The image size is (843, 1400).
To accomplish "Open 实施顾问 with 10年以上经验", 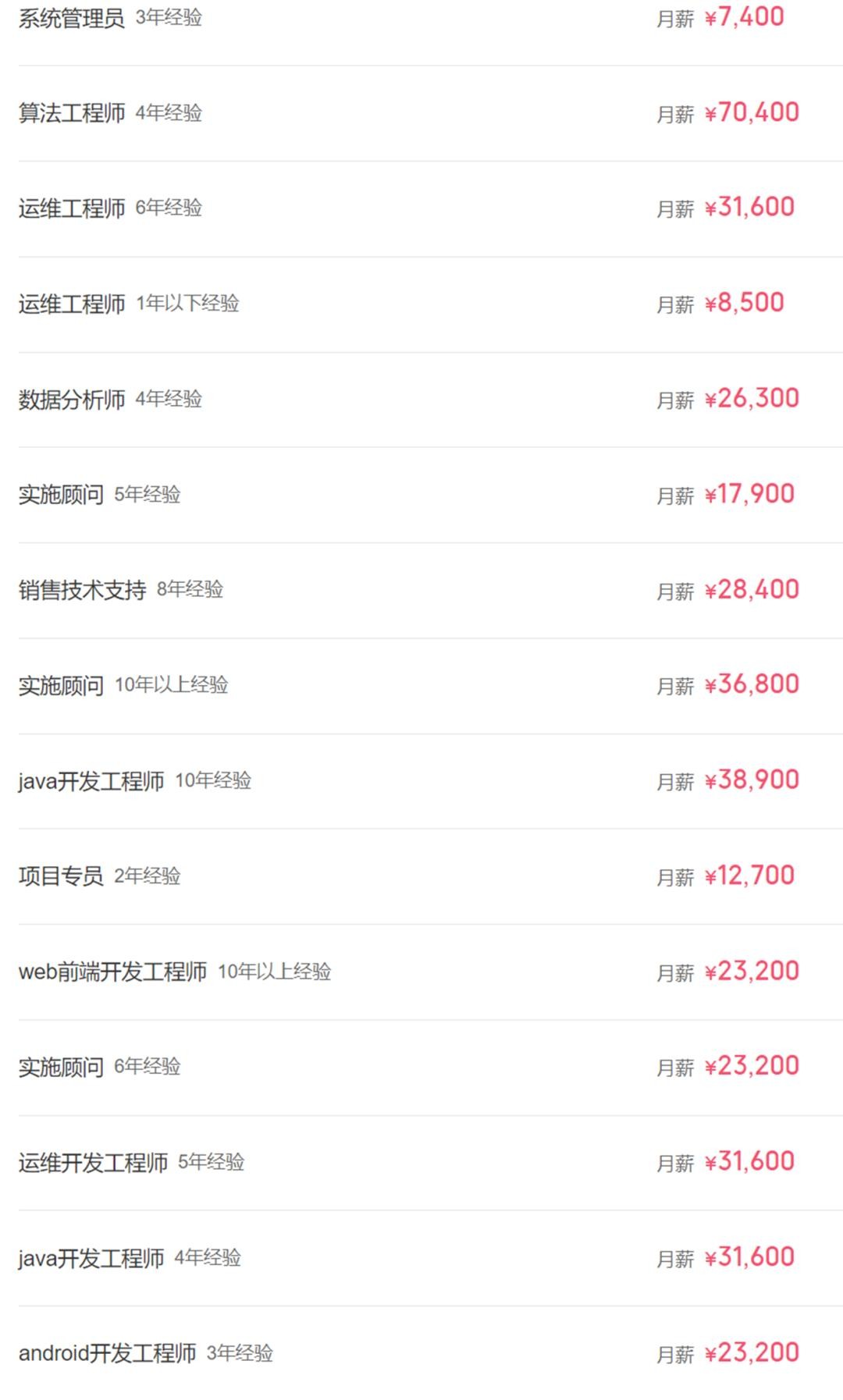I will (x=61, y=685).
